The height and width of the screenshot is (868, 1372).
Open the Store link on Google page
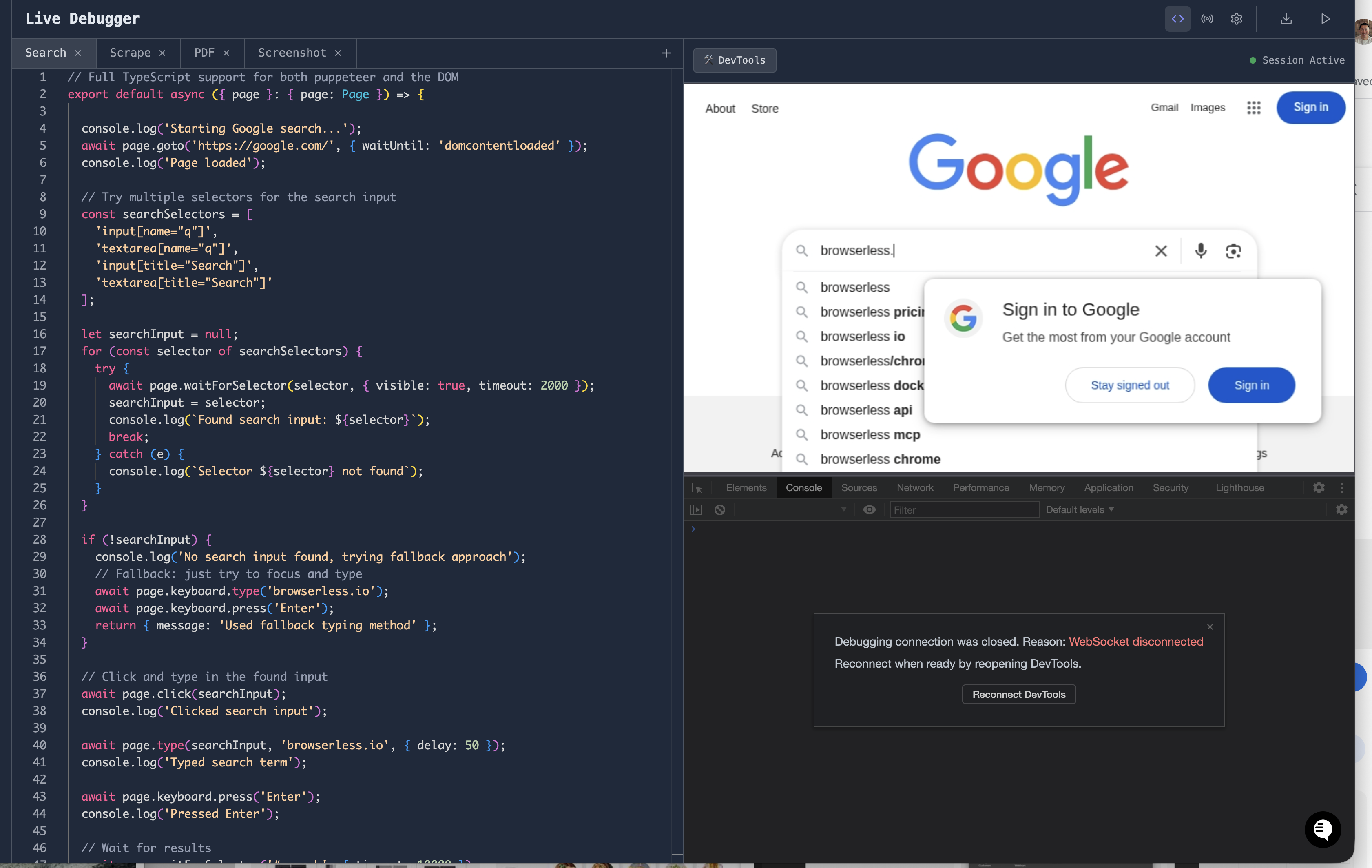765,108
